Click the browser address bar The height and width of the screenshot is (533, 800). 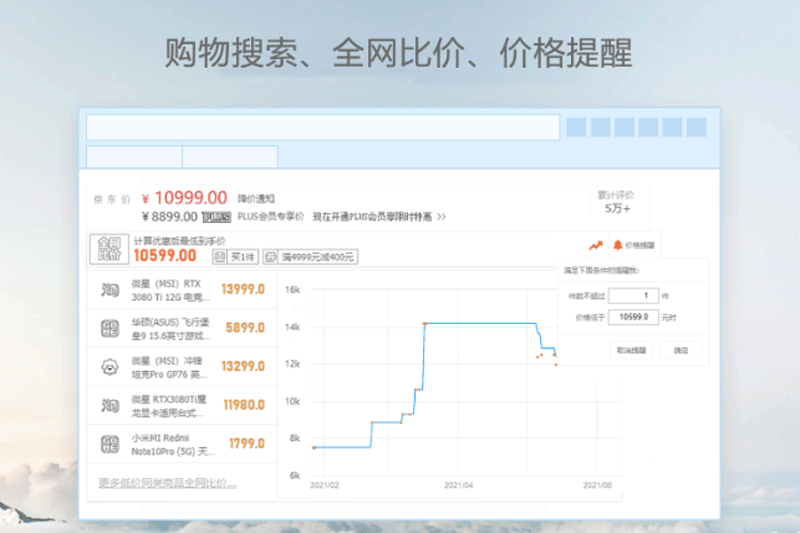pyautogui.click(x=322, y=128)
